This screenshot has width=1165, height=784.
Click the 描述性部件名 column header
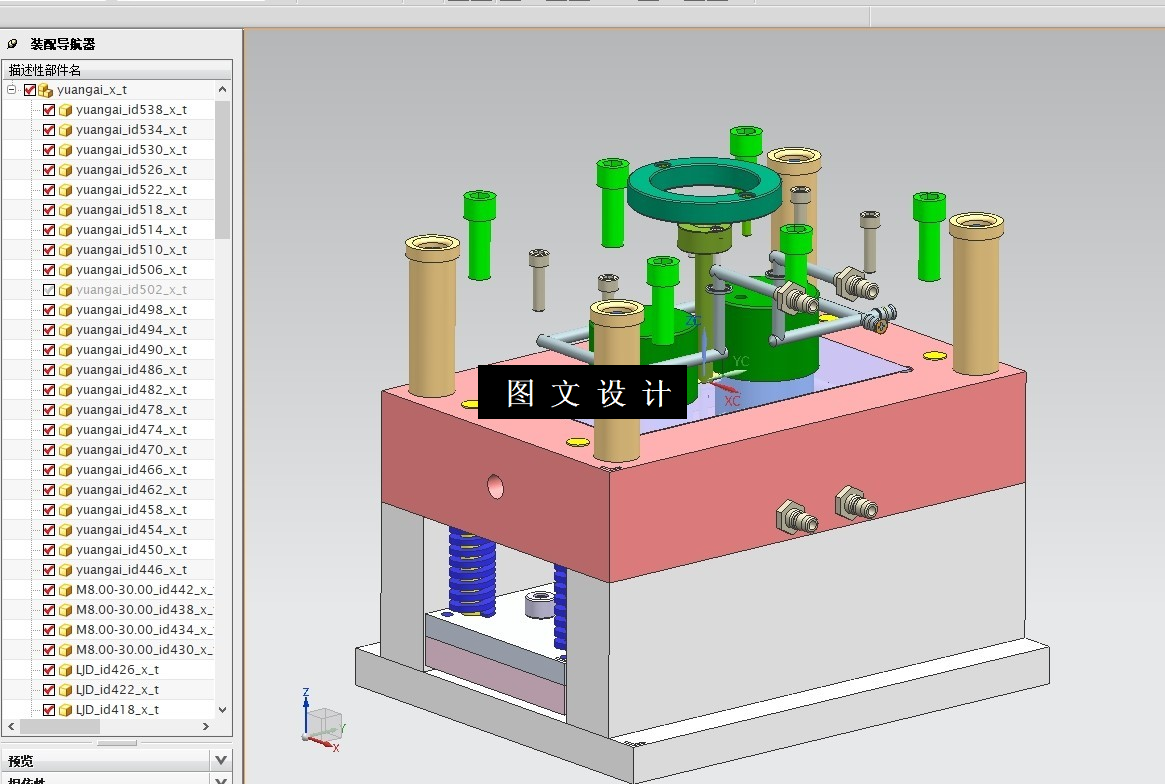point(117,70)
